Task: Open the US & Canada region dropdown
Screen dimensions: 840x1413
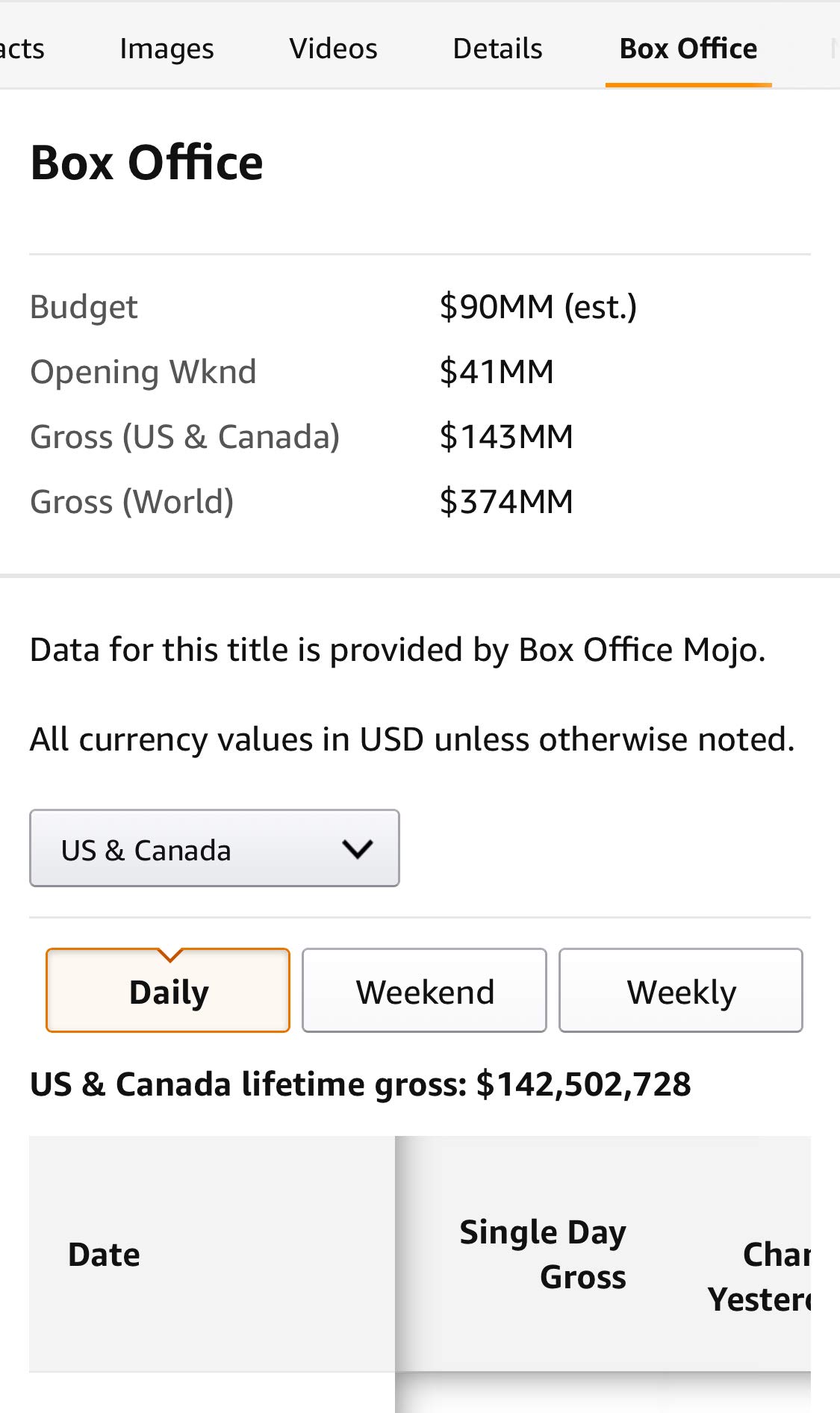Action: (x=214, y=849)
